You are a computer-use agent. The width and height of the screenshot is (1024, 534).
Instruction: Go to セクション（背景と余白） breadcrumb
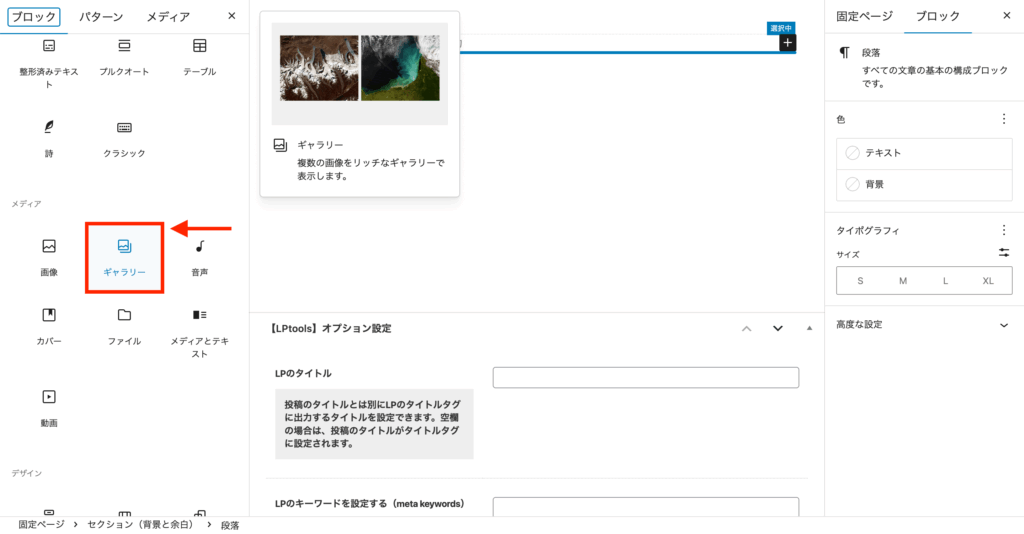pos(140,525)
